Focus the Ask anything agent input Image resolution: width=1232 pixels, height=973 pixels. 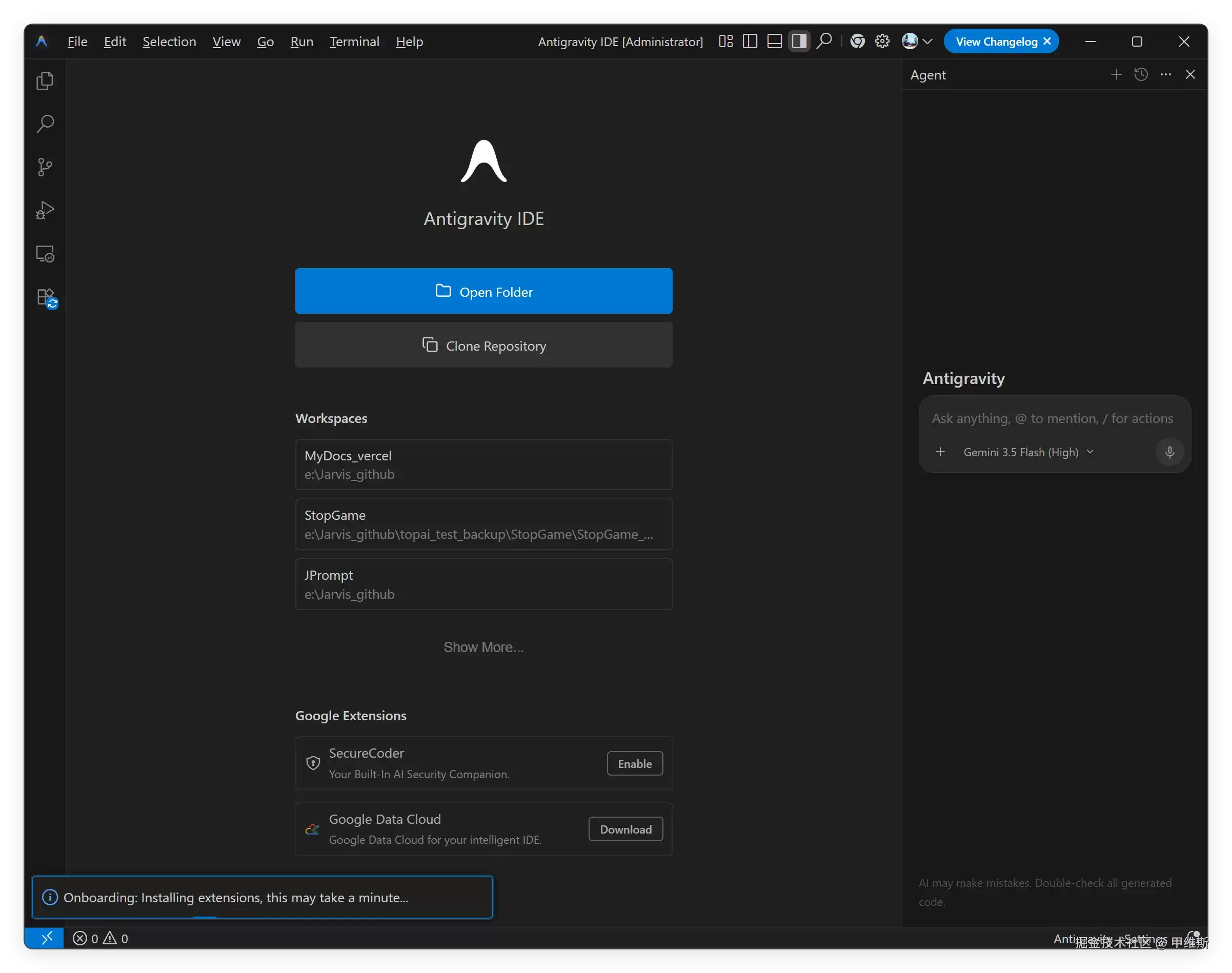pos(1053,419)
